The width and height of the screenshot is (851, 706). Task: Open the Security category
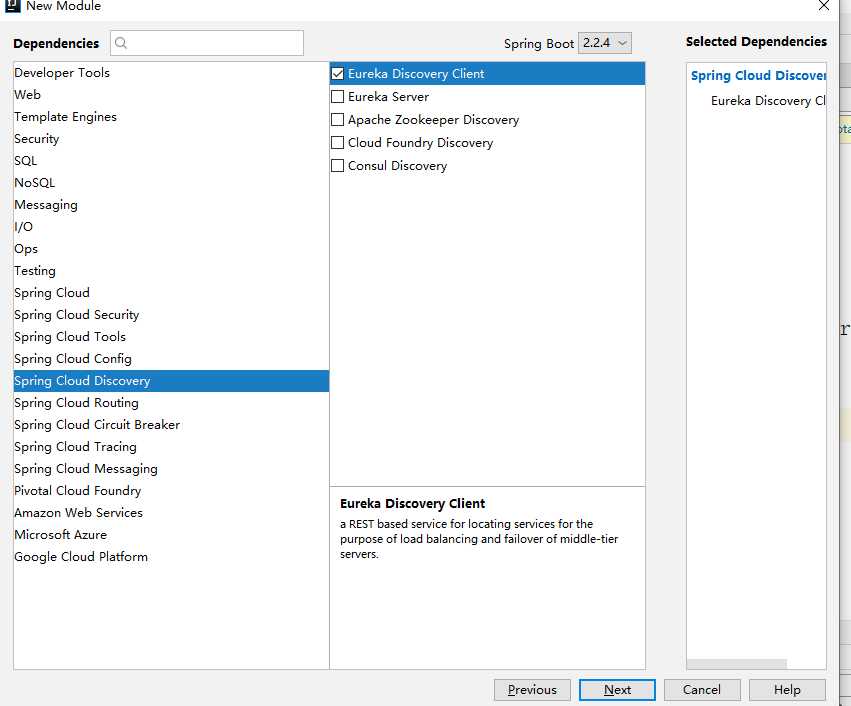pyautogui.click(x=171, y=139)
